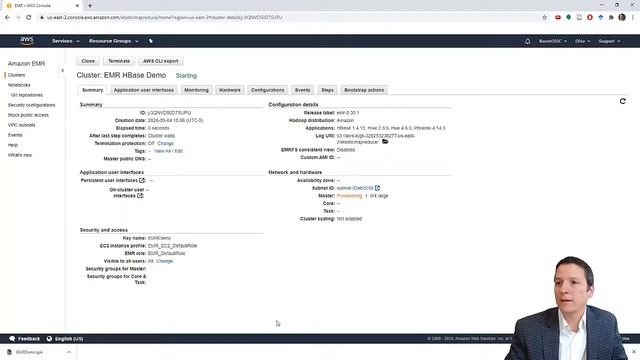Open Help in the EMR sidebar
This screenshot has height=360, width=640.
click(x=13, y=145)
